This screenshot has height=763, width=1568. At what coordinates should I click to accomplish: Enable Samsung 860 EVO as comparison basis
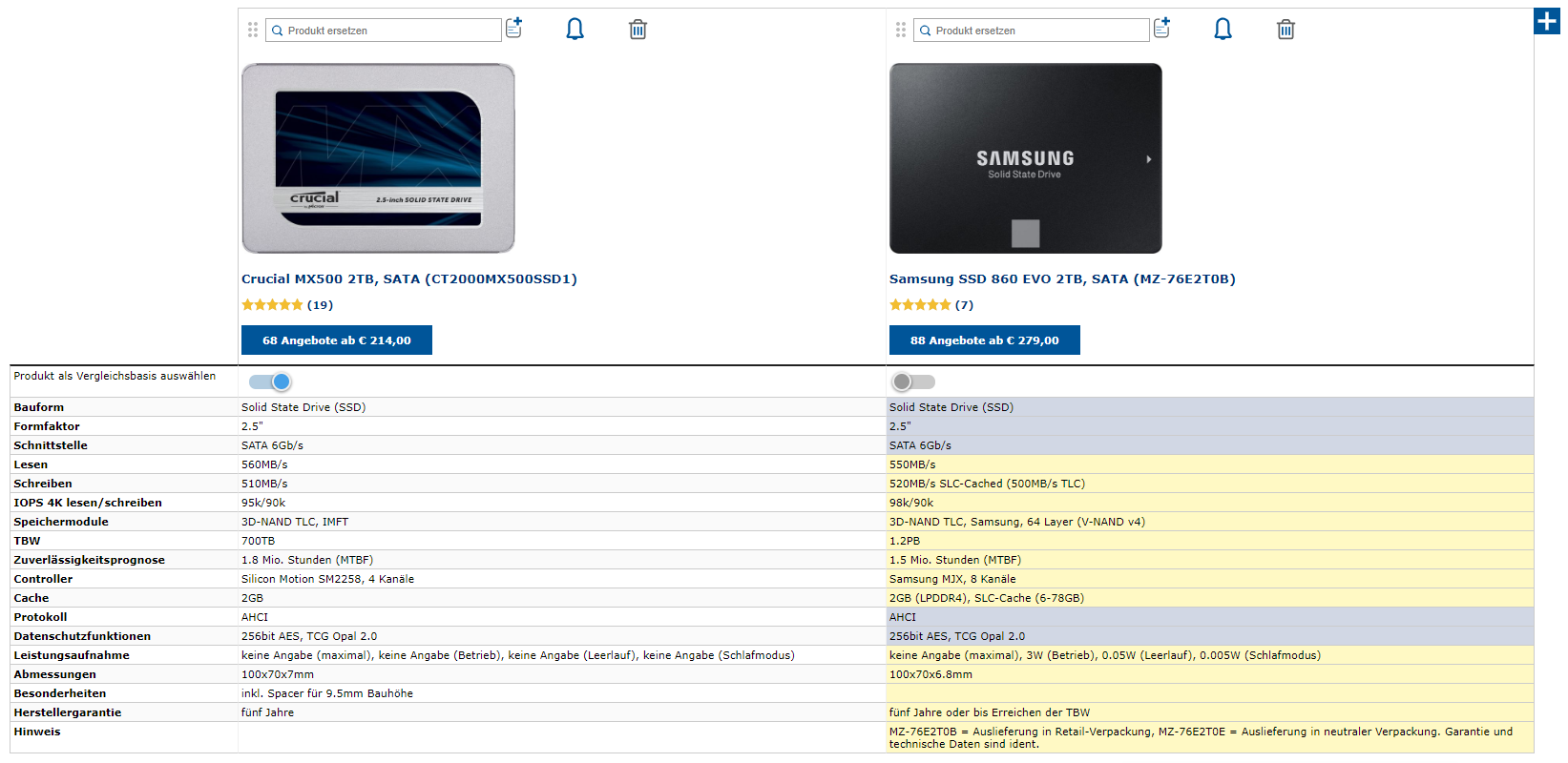point(913,381)
